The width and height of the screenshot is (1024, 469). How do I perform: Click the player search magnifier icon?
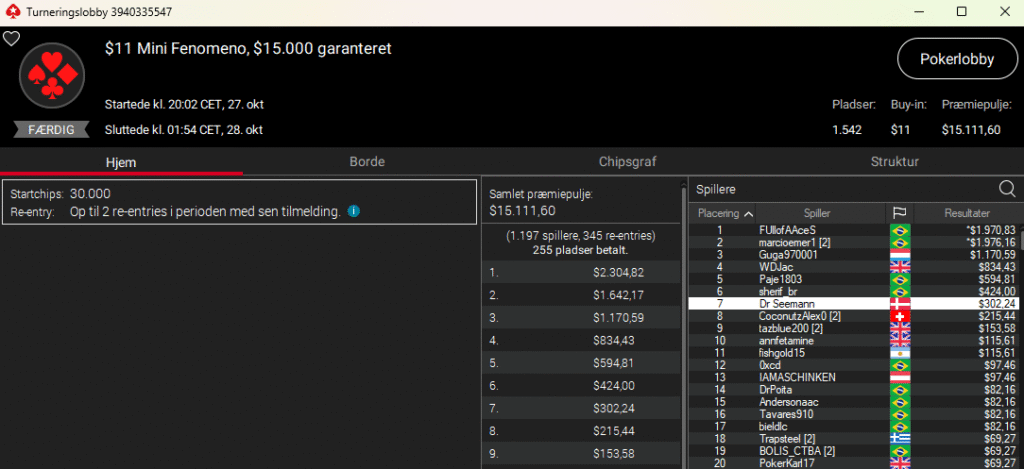pos(1007,188)
